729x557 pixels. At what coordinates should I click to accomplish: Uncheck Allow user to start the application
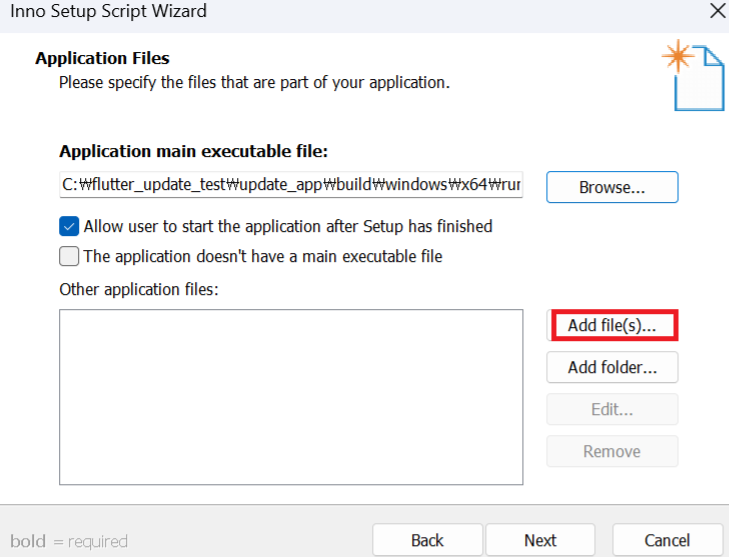point(69,226)
